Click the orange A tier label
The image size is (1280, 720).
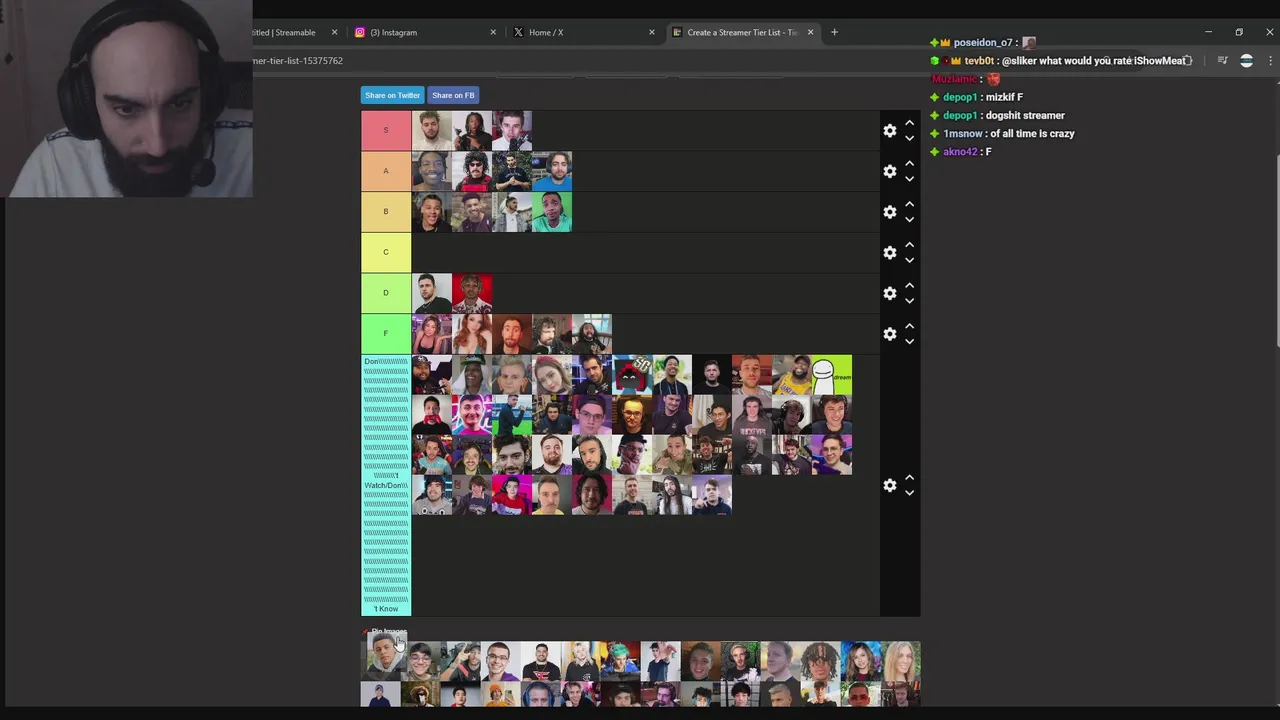tap(386, 171)
